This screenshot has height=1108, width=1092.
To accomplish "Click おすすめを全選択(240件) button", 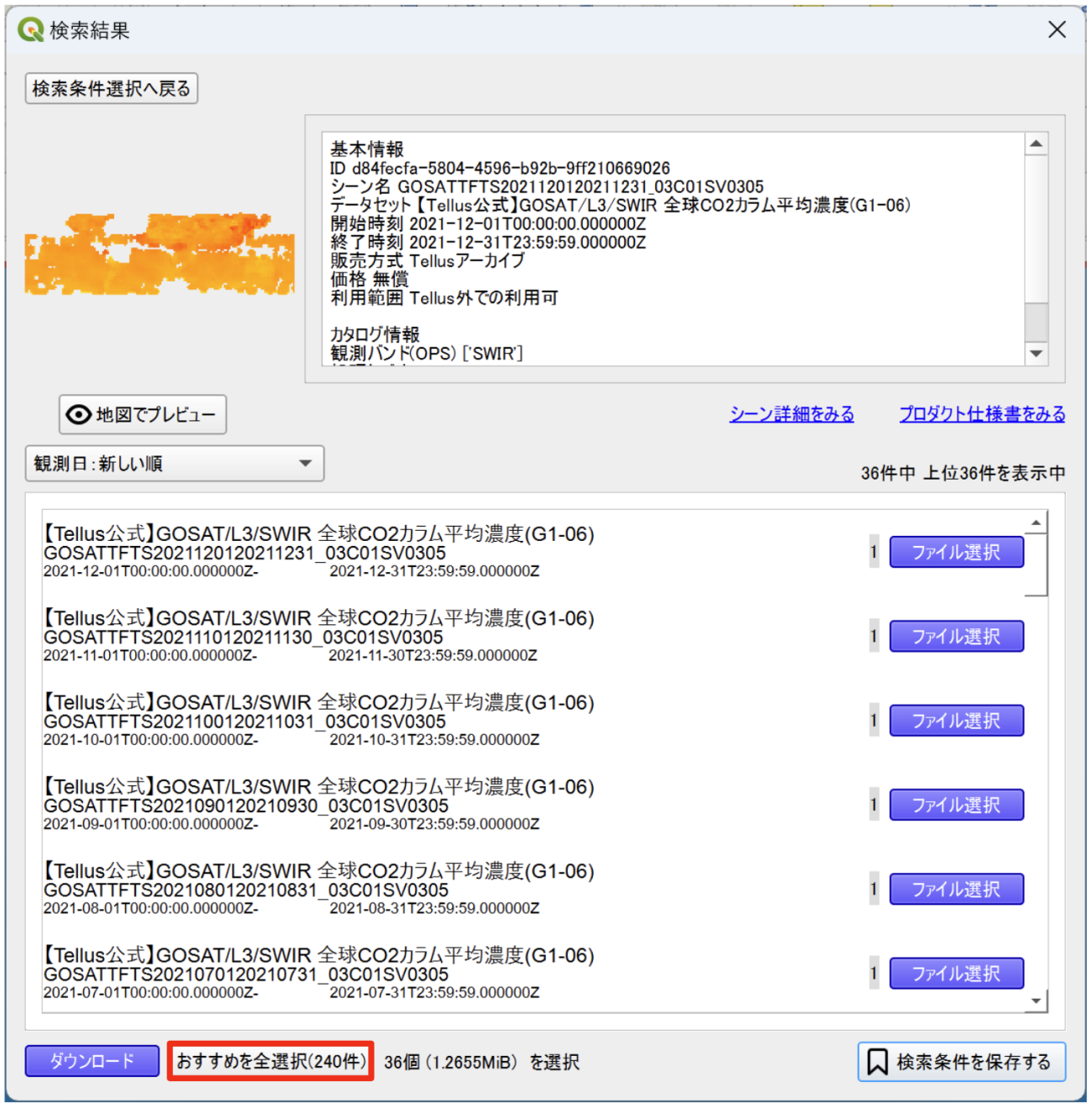I will click(x=270, y=1062).
